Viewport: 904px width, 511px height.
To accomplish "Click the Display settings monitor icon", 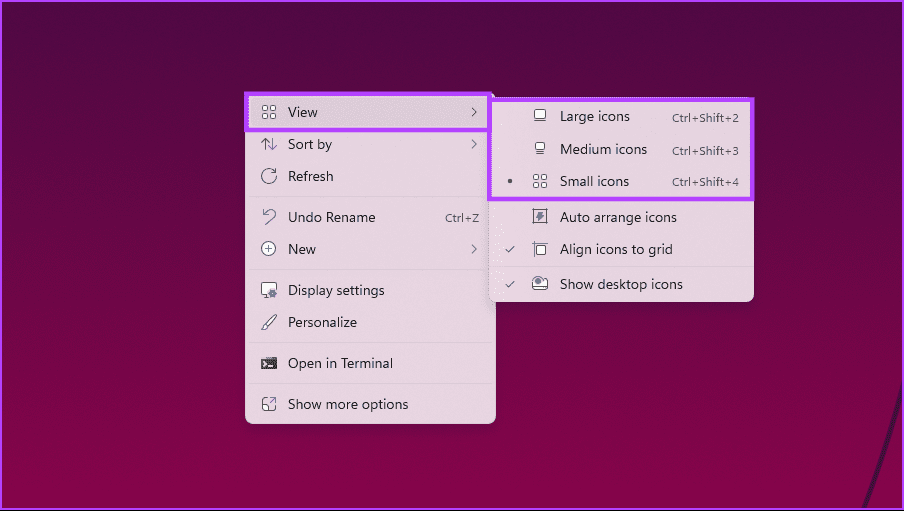I will 269,290.
